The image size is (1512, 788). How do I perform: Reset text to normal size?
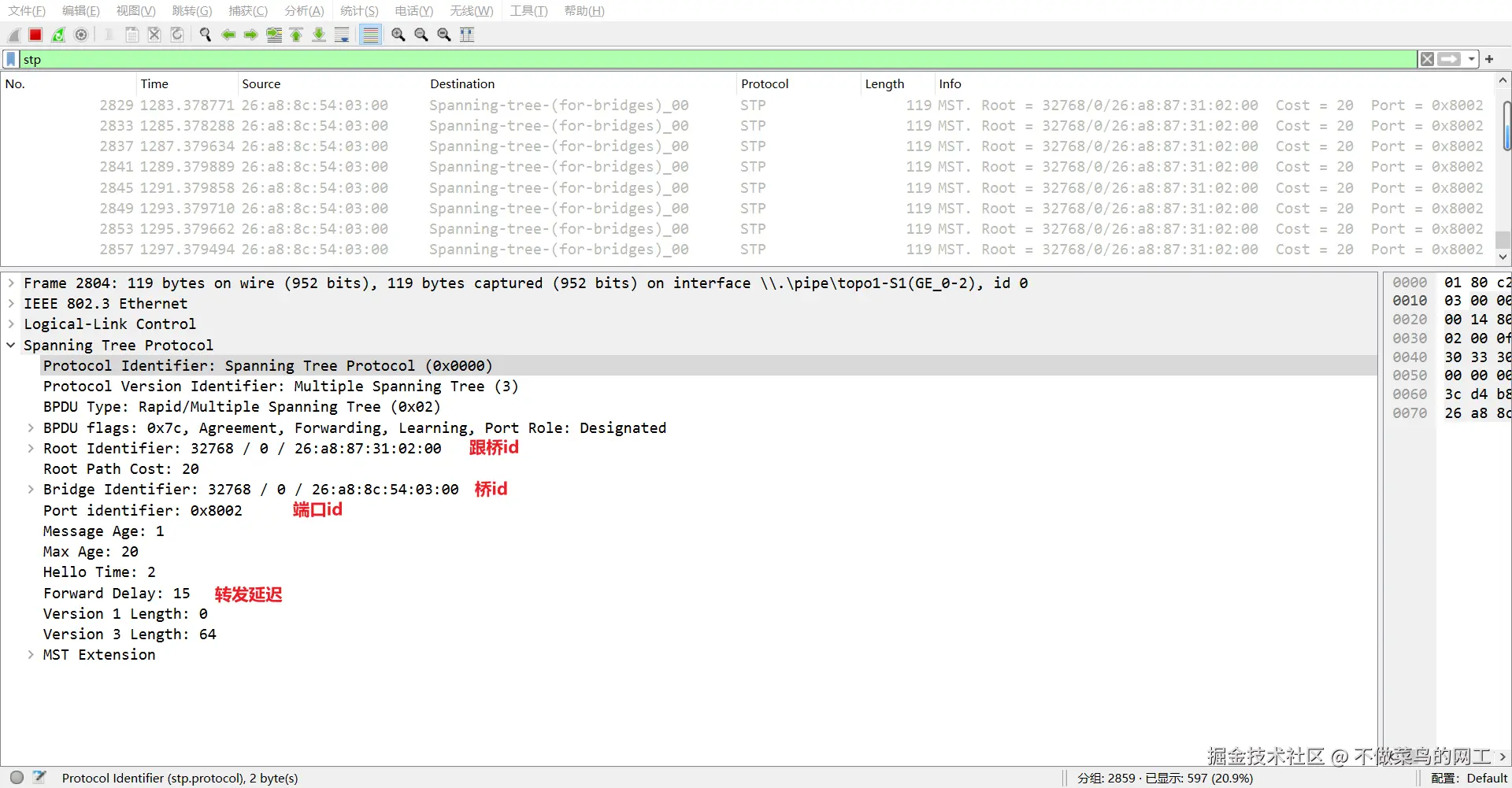(x=444, y=35)
